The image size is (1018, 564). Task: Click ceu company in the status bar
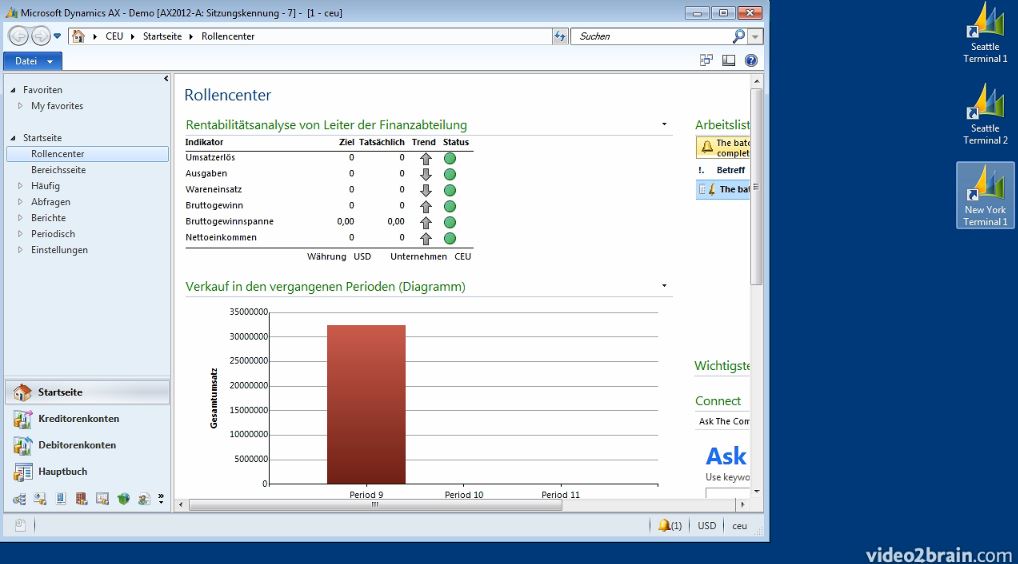tap(739, 526)
